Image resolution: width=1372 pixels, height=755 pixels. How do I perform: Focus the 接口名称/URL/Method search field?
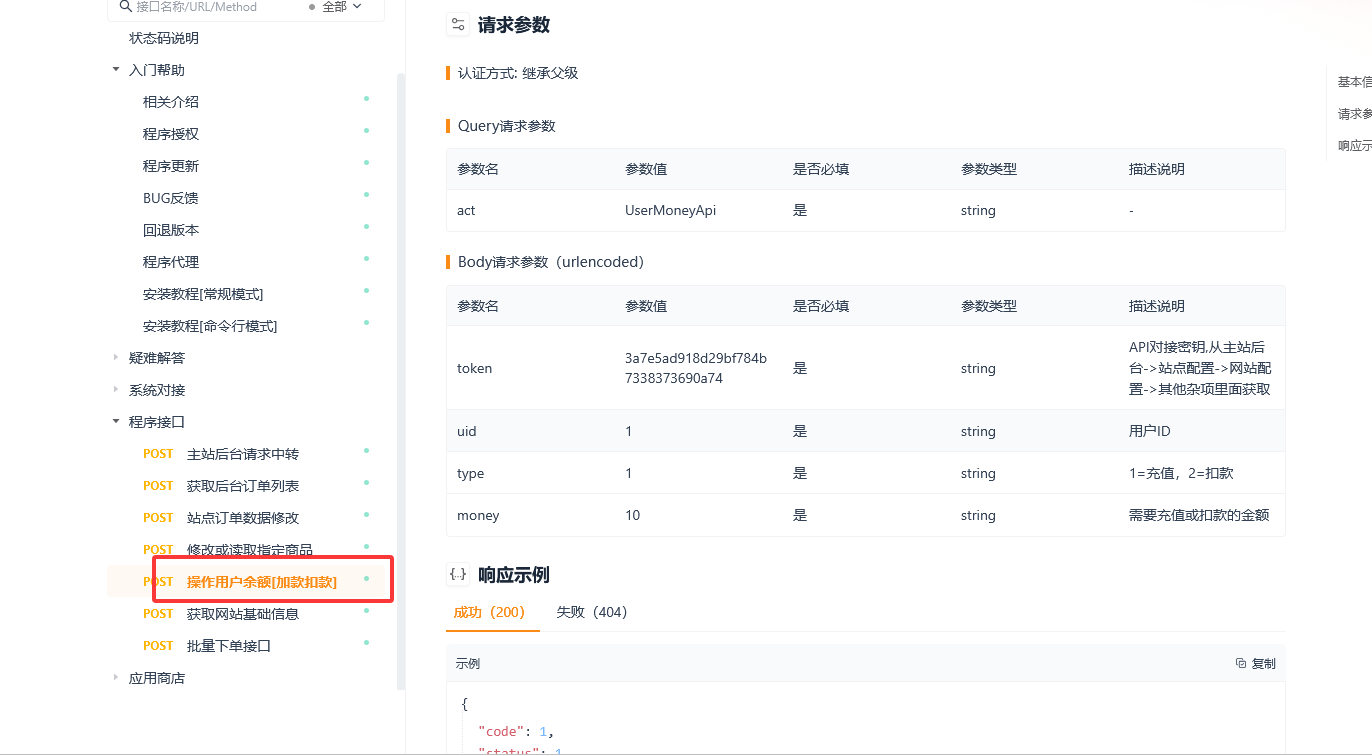210,7
